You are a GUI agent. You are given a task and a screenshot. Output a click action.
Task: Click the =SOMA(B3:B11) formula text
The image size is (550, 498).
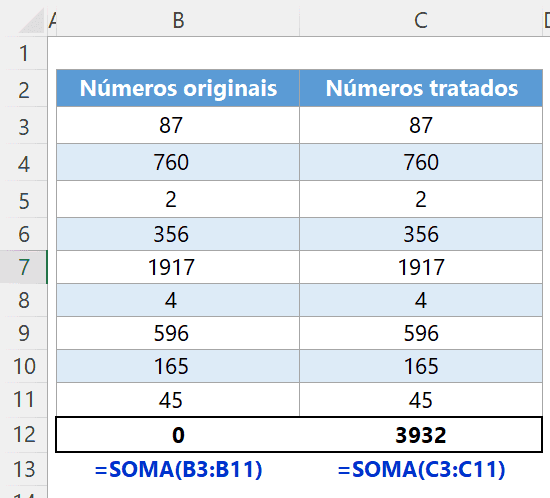coord(178,469)
